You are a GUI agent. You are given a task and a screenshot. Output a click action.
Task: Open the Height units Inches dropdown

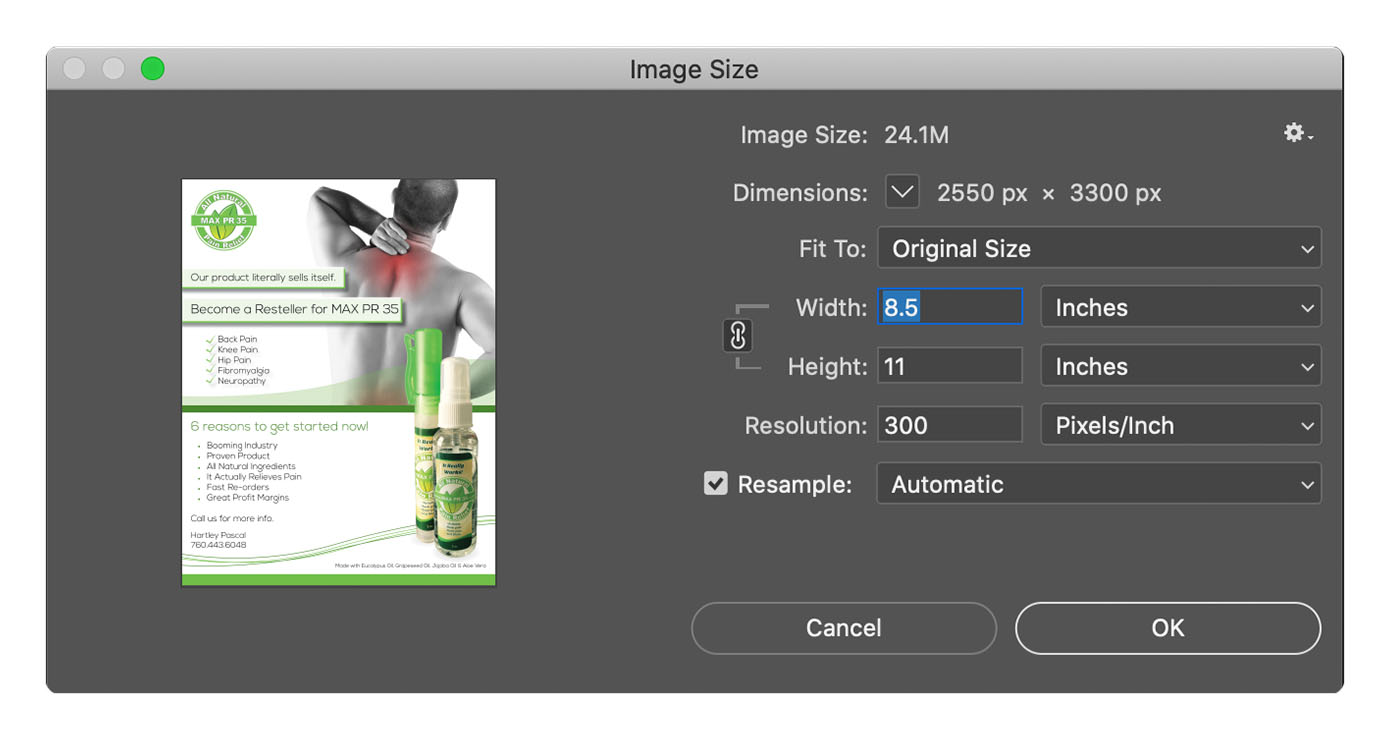pyautogui.click(x=1180, y=367)
